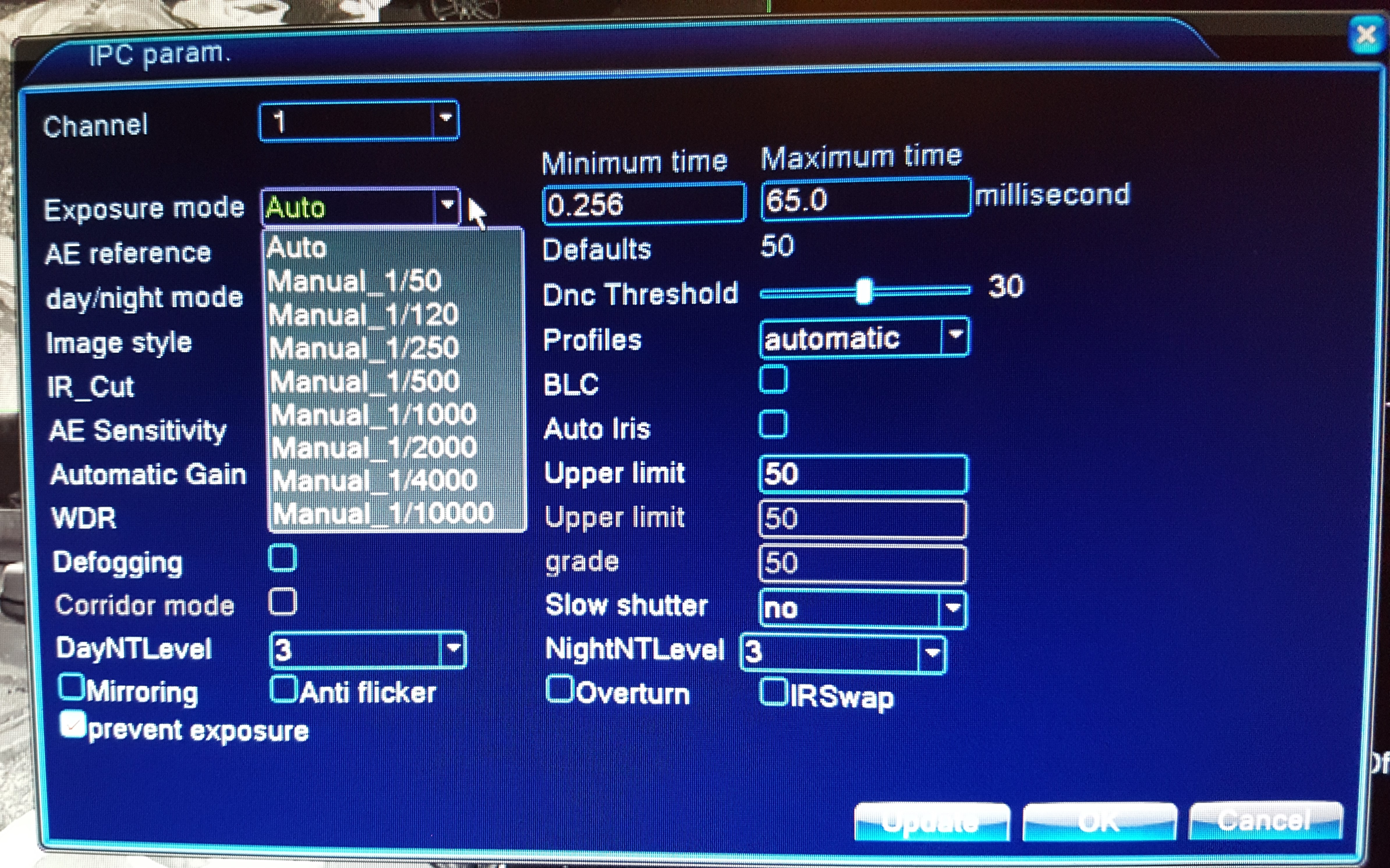The width and height of the screenshot is (1390, 868).
Task: Click the Dnc Threshold slider handle
Action: click(864, 291)
